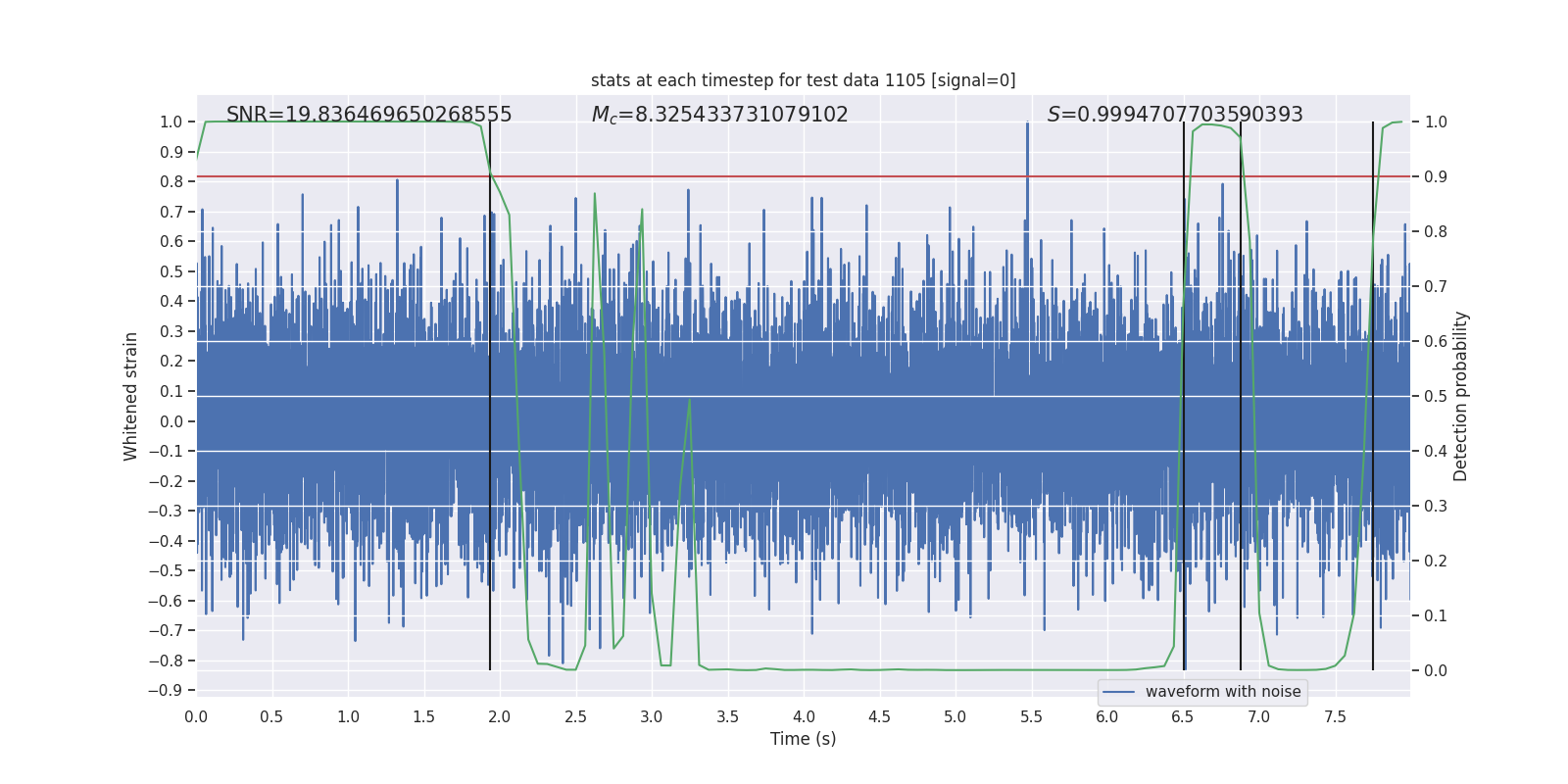Click the "Time (s)" x-axis label
Viewport: 1568px width, 784px height.
(x=803, y=739)
